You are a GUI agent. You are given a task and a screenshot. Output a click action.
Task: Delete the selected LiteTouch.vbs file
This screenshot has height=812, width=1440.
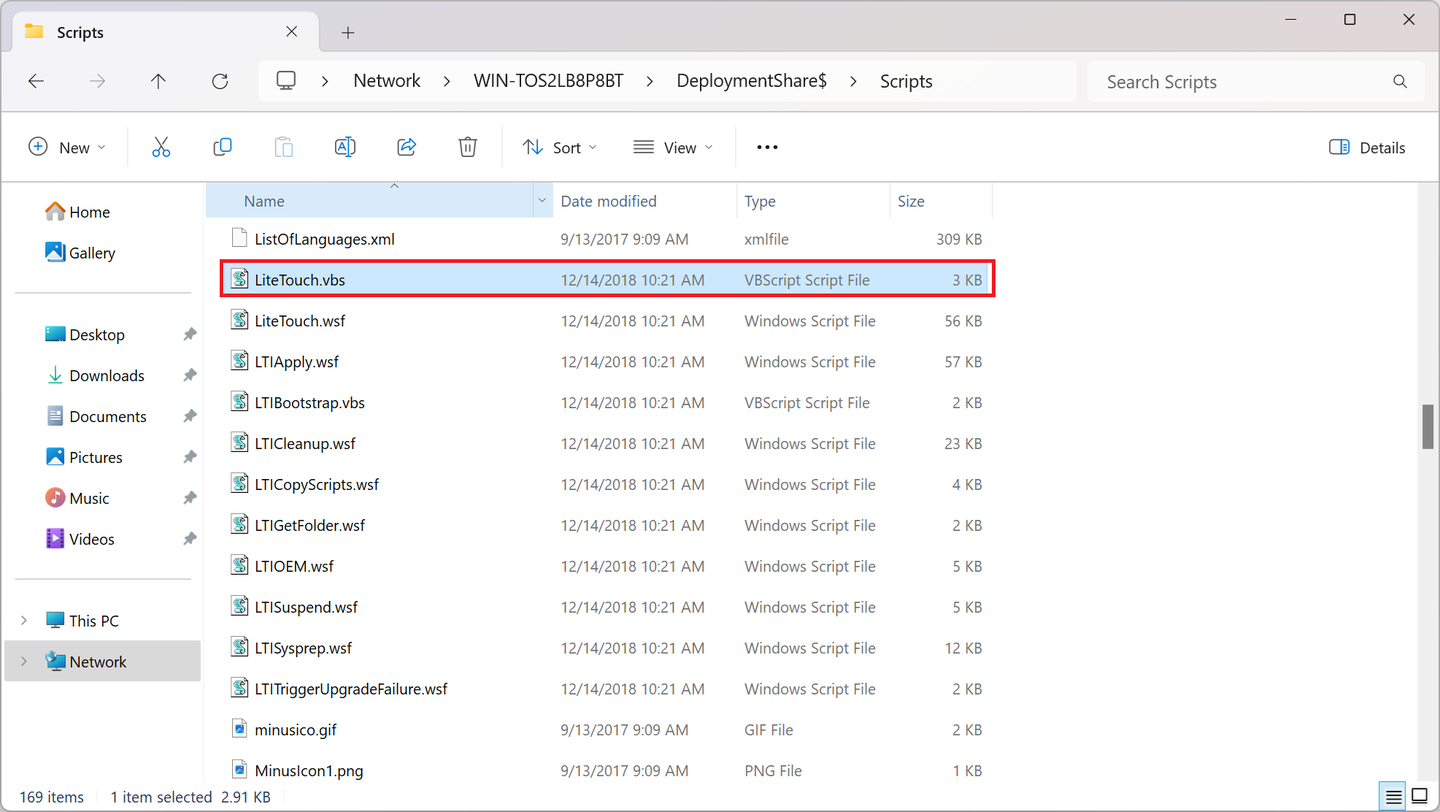point(467,147)
